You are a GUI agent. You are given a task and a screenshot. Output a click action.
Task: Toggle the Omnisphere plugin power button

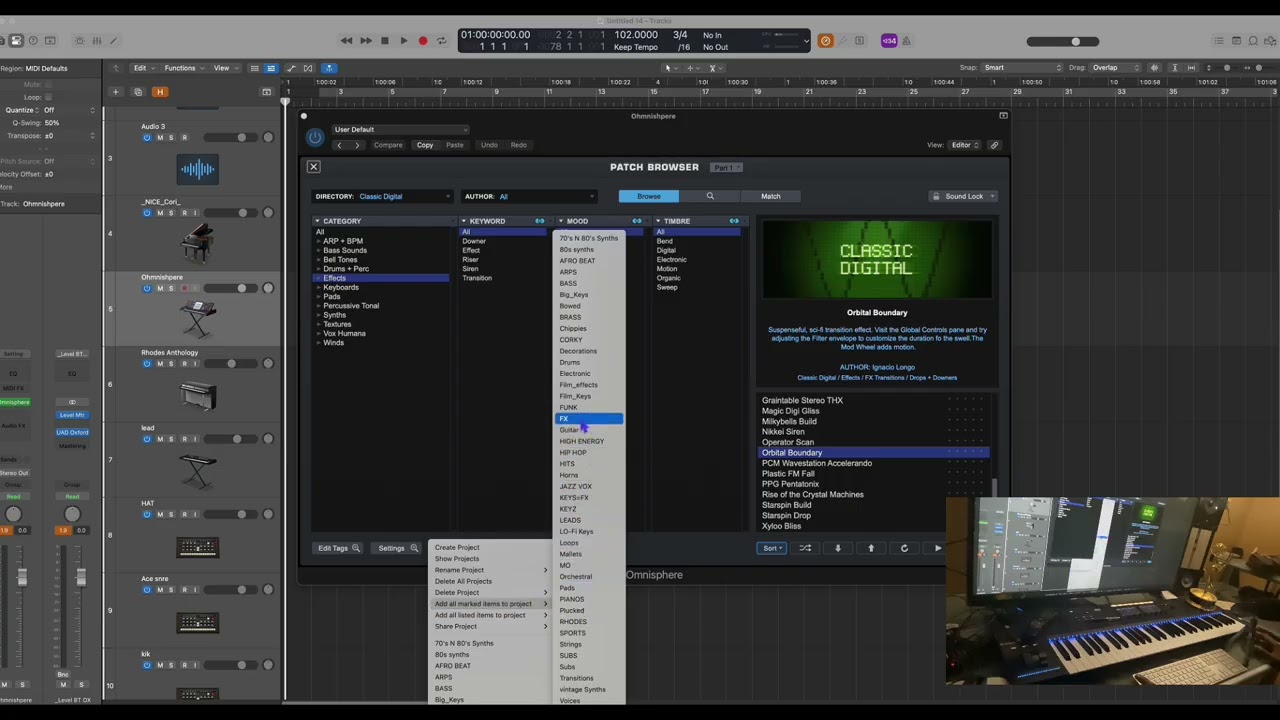(x=315, y=137)
